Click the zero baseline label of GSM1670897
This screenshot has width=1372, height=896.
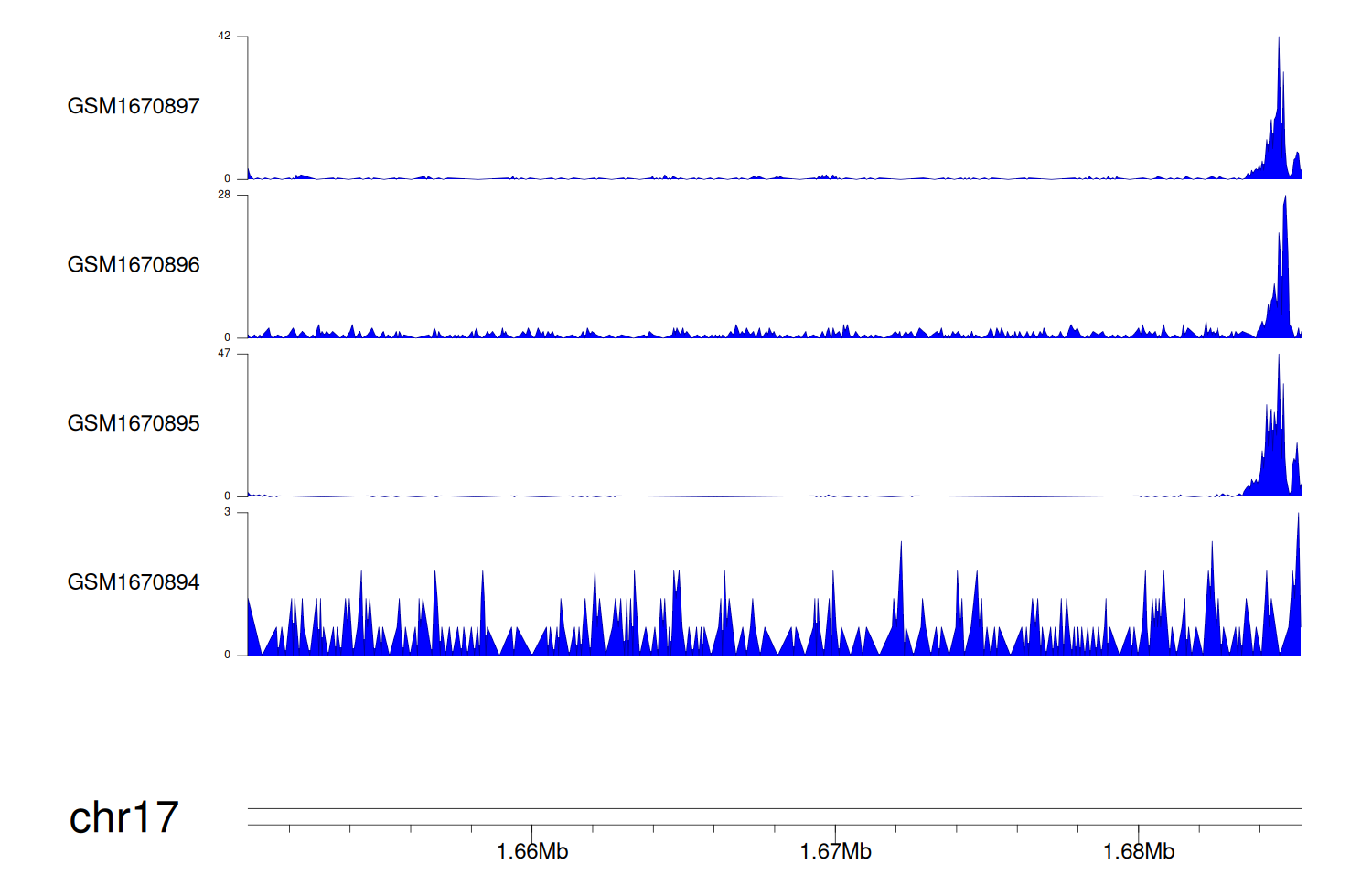228,179
